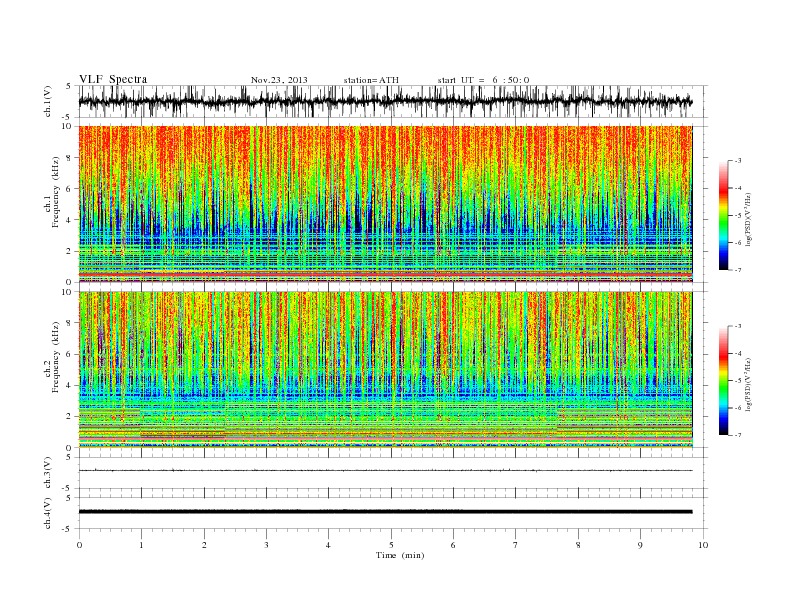This screenshot has width=792, height=612.
Task: Click the 'station=ATH' label
Action: point(371,80)
